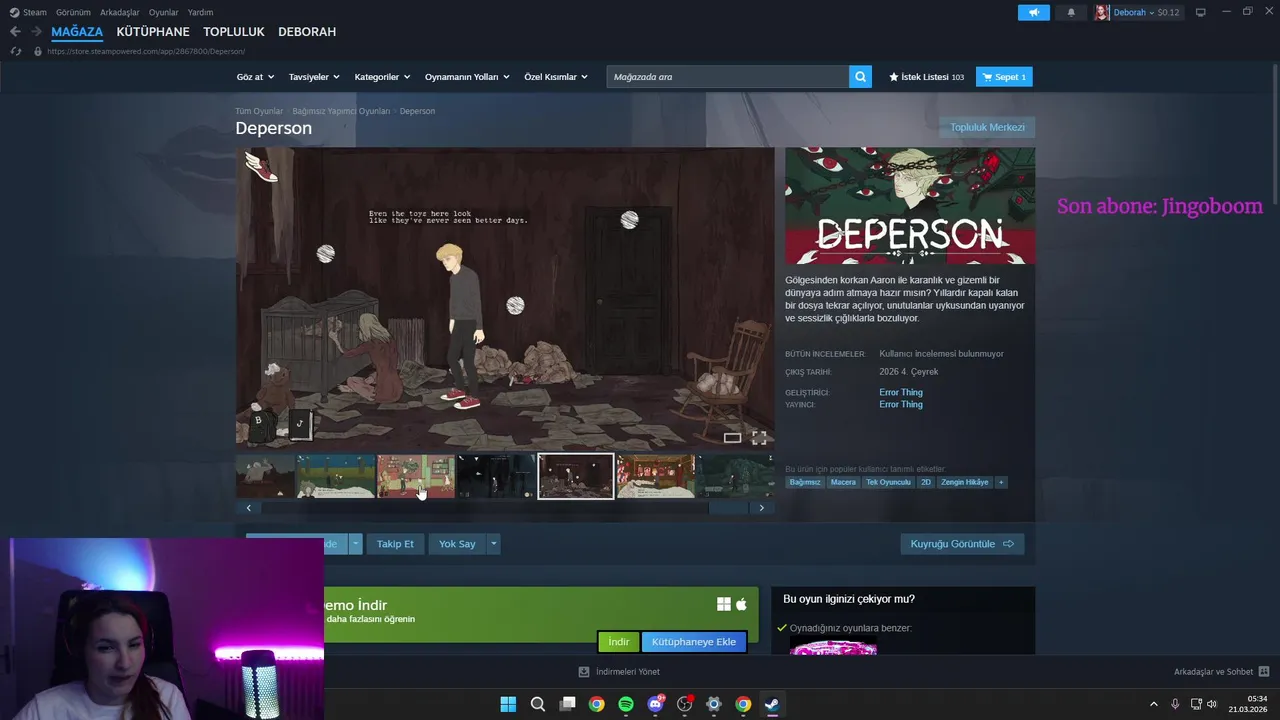Switch to the KÜTÜPHANE tab

153,32
